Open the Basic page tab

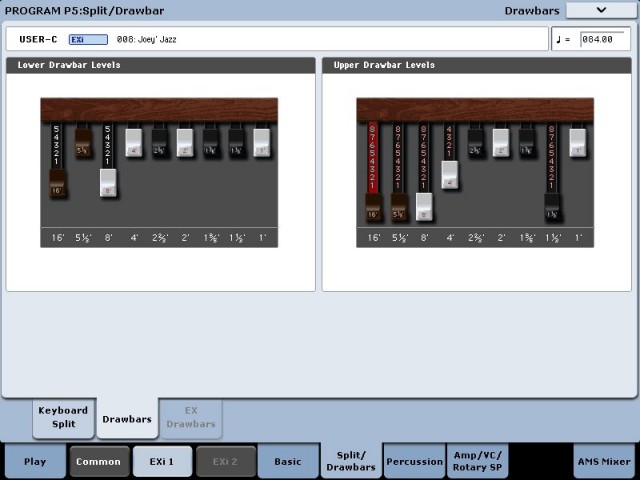288,462
